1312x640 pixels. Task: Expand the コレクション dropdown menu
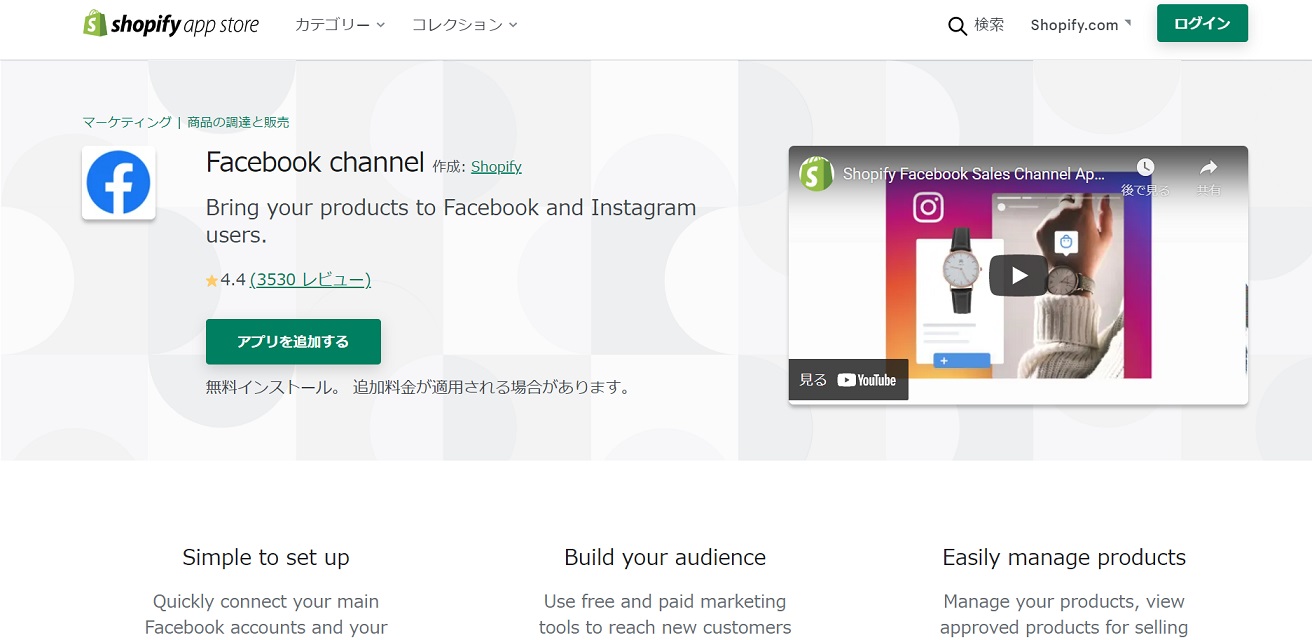(465, 25)
